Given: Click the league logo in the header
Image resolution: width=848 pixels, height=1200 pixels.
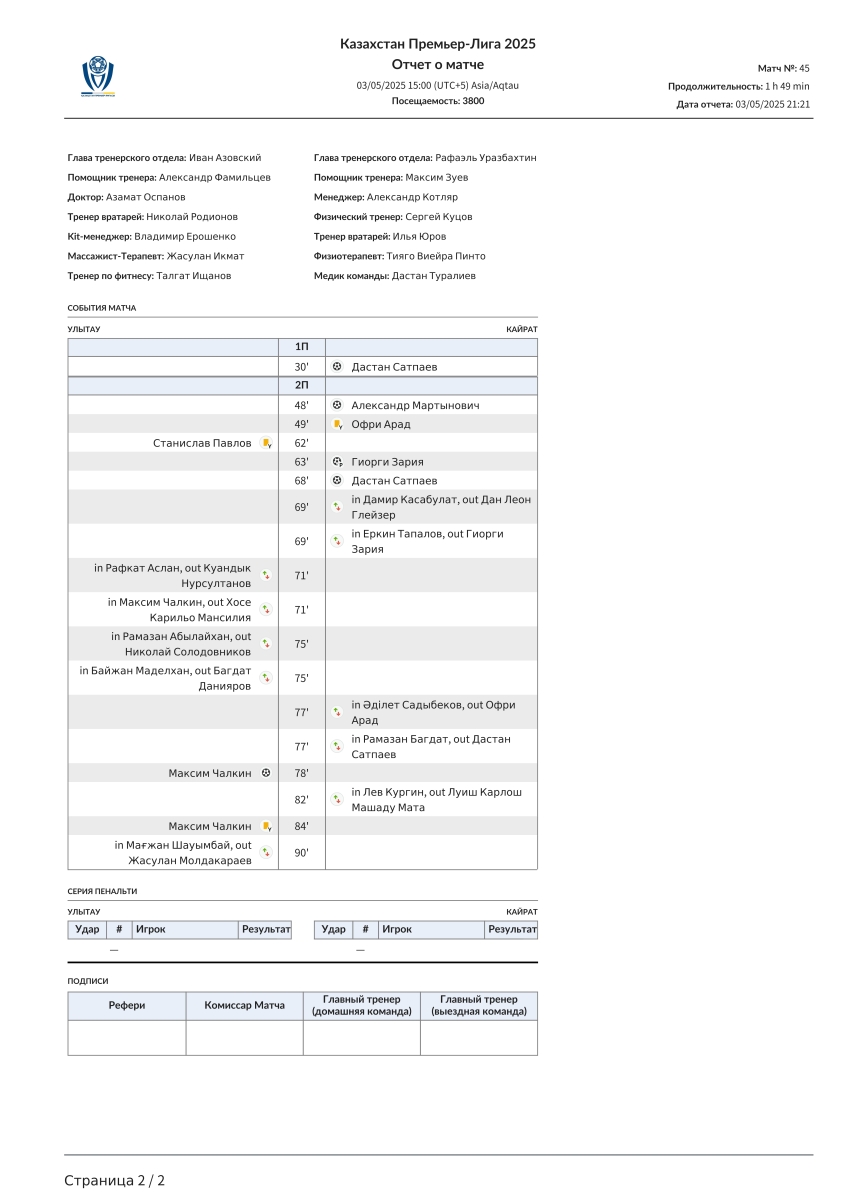Looking at the screenshot, I should tap(98, 77).
